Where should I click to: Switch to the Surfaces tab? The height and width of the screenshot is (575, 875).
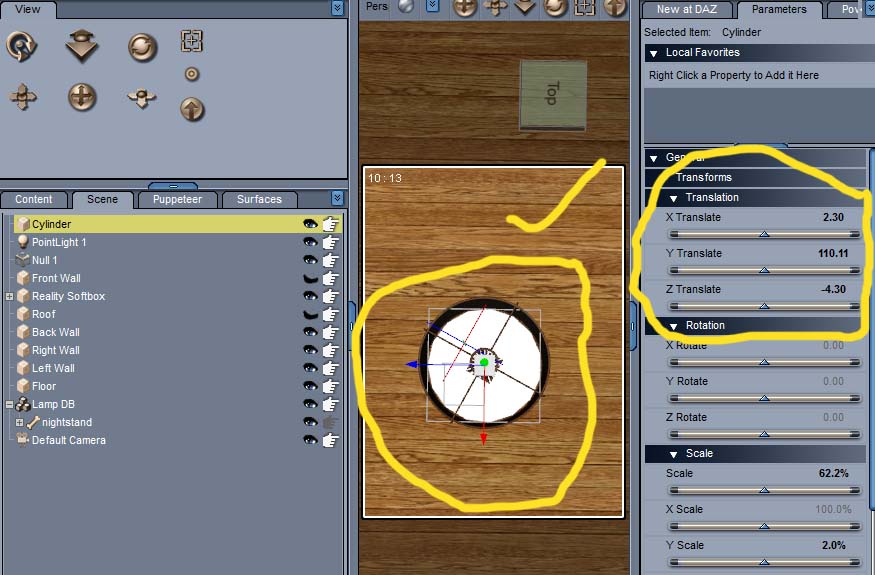click(x=259, y=199)
